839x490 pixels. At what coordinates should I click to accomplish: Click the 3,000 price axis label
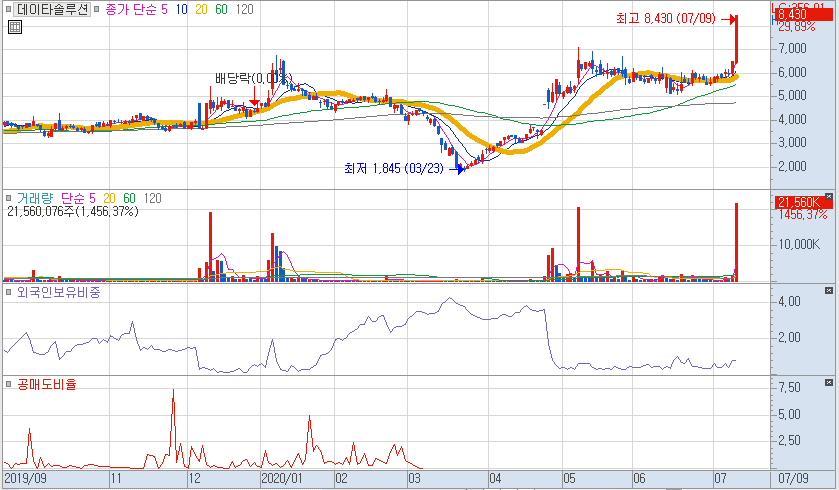792,143
